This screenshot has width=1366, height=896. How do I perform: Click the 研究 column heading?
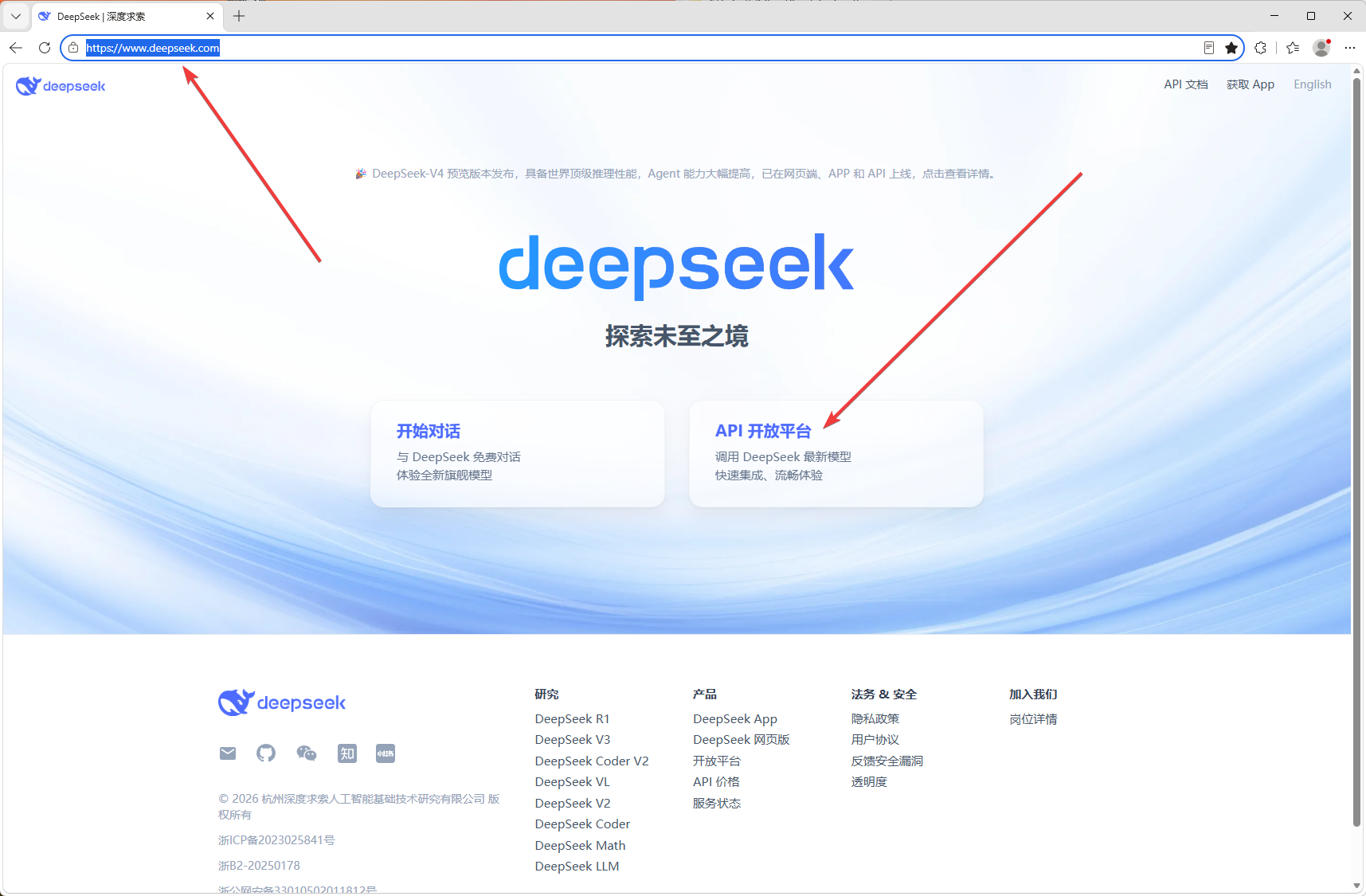coord(547,694)
